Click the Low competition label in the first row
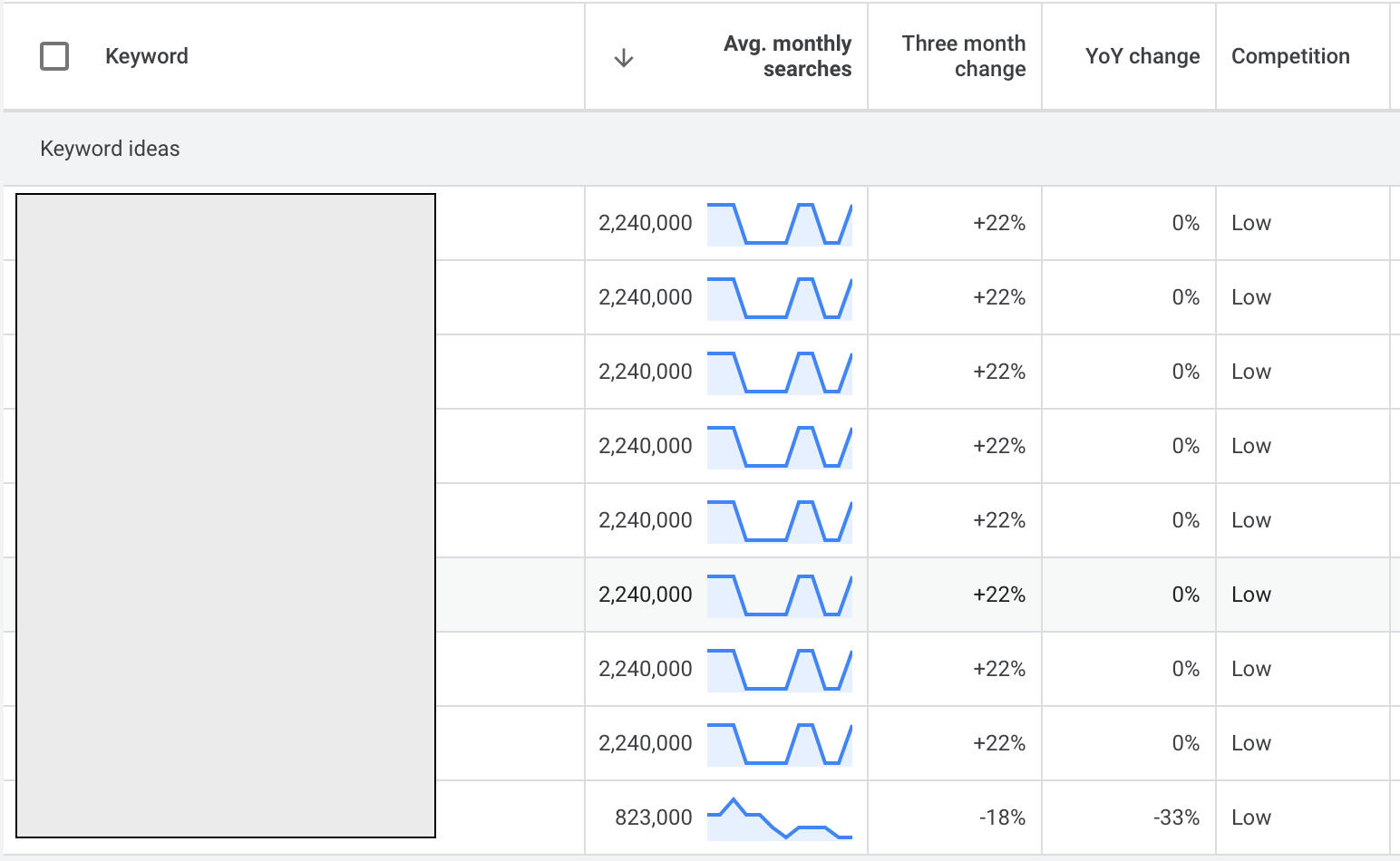 pyautogui.click(x=1251, y=223)
